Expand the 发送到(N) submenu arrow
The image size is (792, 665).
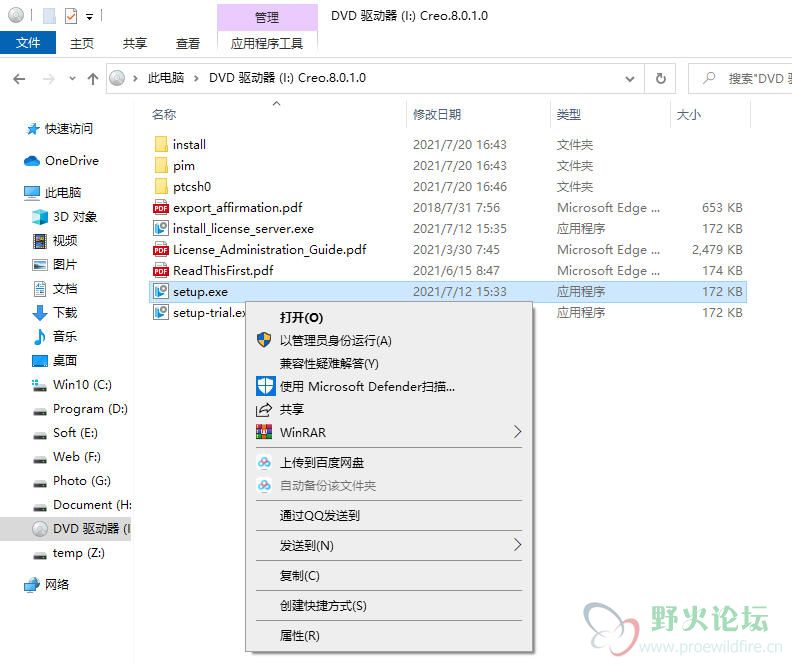coord(517,545)
